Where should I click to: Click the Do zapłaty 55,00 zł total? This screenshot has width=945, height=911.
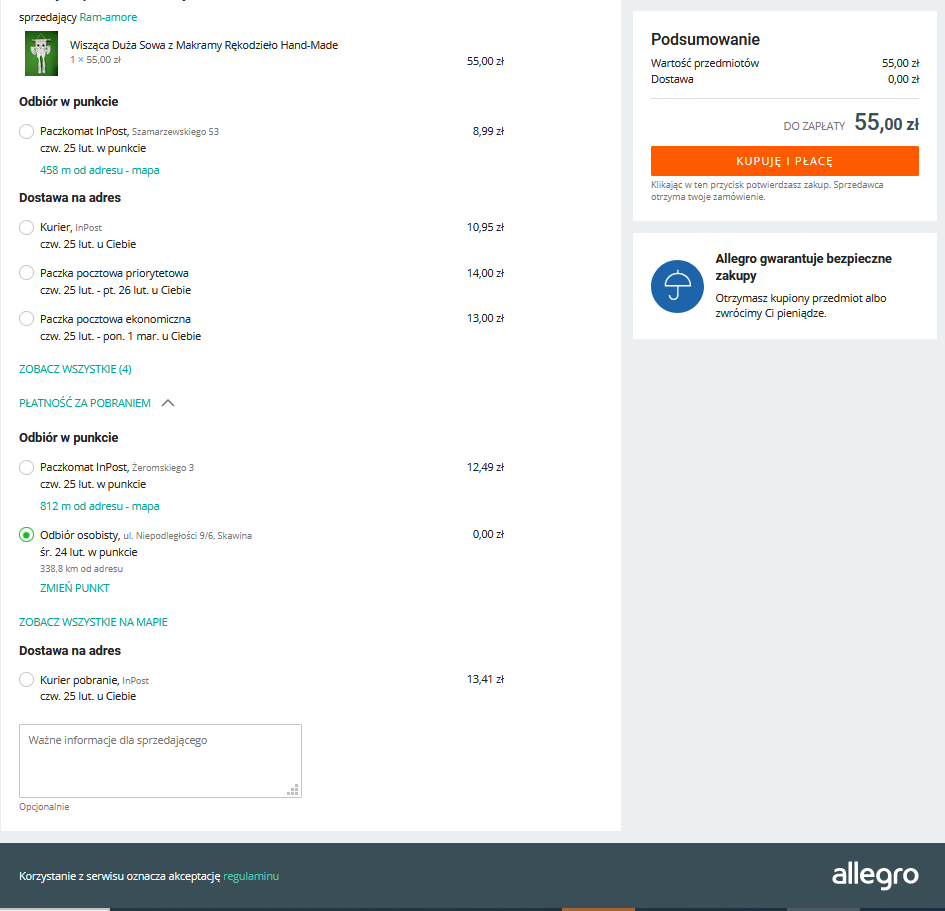[x=851, y=124]
